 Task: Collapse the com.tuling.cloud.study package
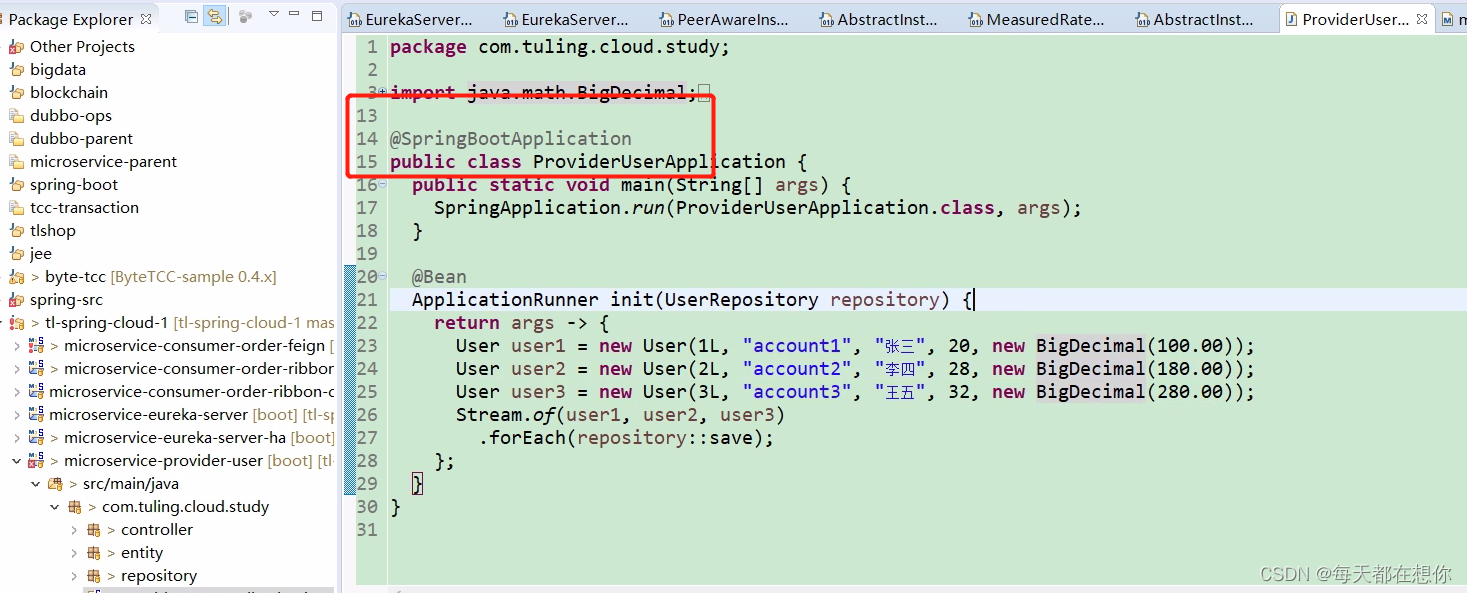tap(55, 507)
